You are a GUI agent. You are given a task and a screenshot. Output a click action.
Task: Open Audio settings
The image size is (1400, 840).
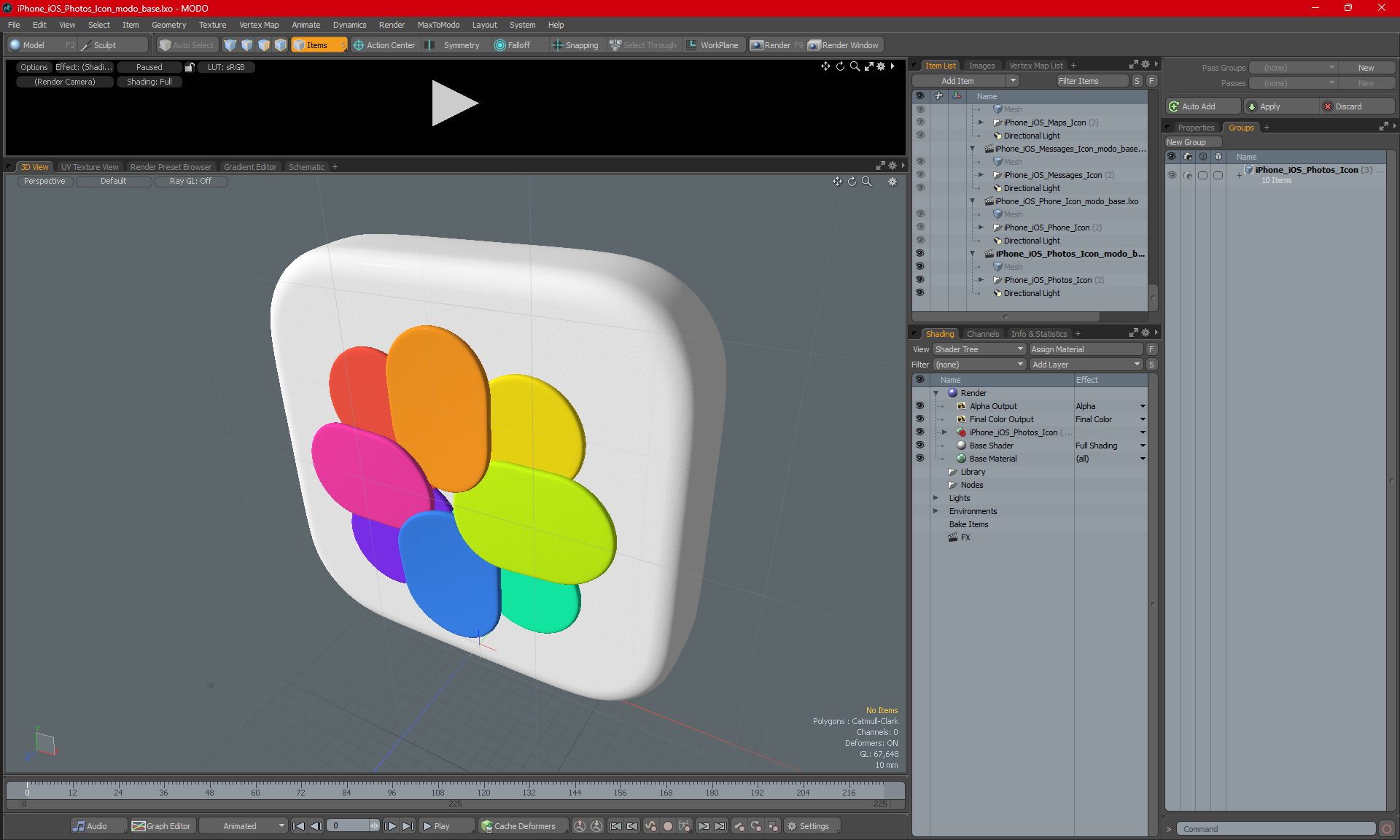98,826
